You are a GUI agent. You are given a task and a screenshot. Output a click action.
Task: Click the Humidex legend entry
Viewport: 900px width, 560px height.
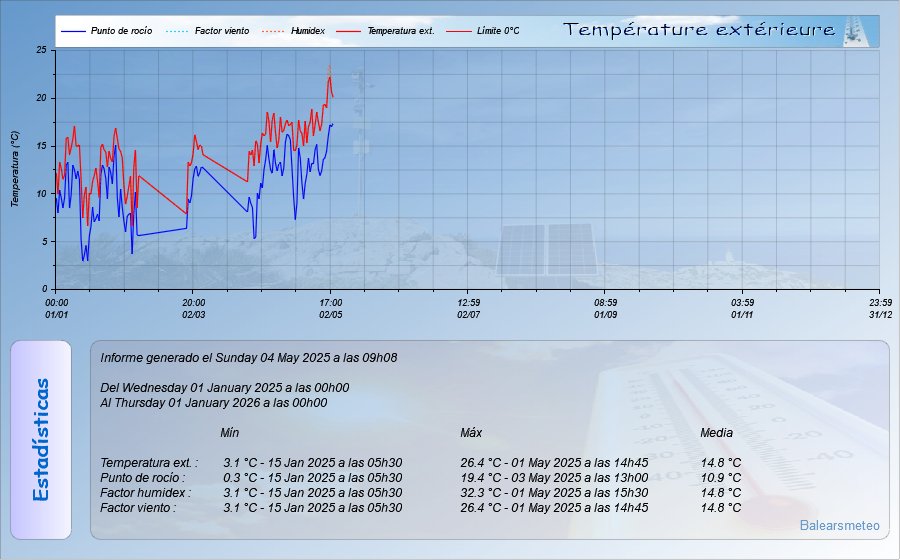point(293,31)
